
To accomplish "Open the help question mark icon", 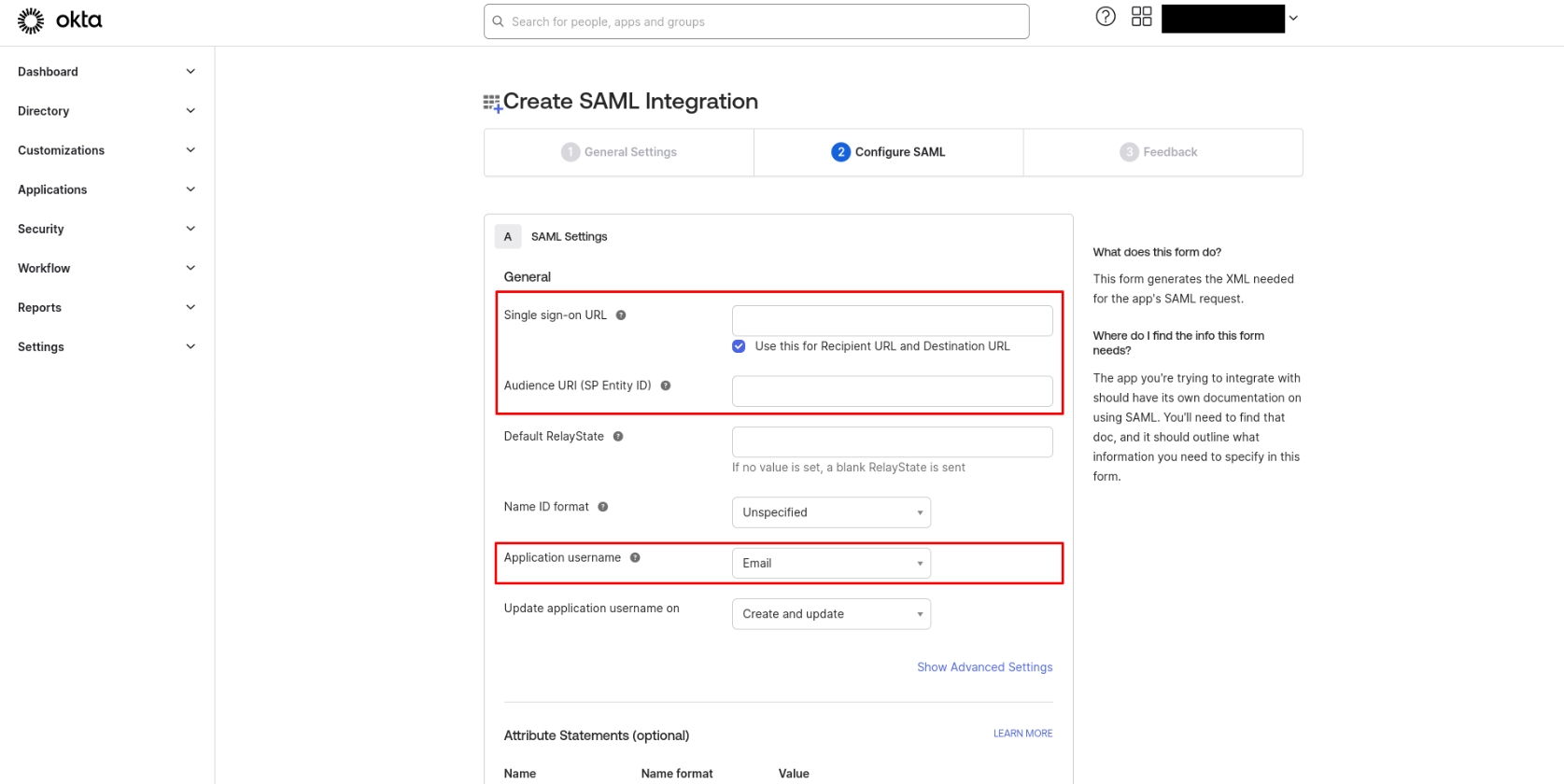I will (1106, 17).
